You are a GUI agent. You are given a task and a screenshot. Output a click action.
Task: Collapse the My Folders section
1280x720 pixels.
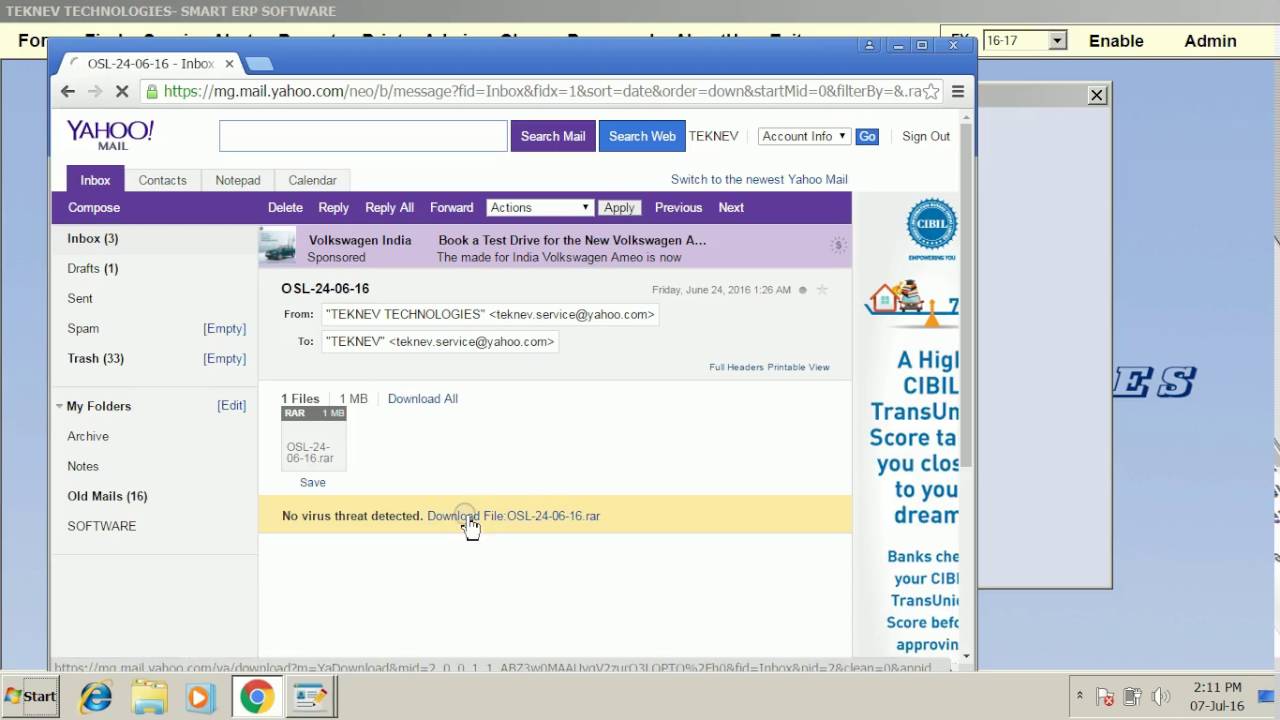[60, 406]
